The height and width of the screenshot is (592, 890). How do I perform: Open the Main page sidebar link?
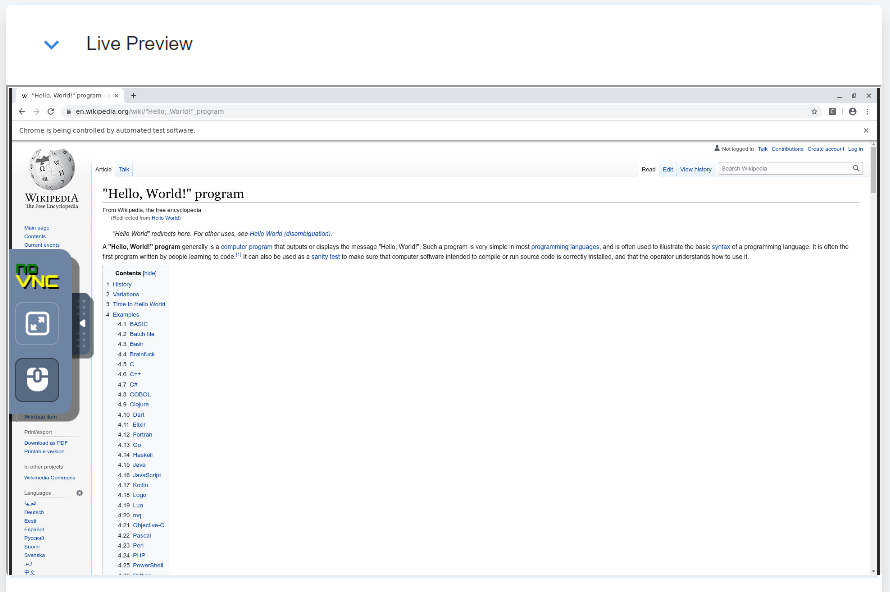36,228
